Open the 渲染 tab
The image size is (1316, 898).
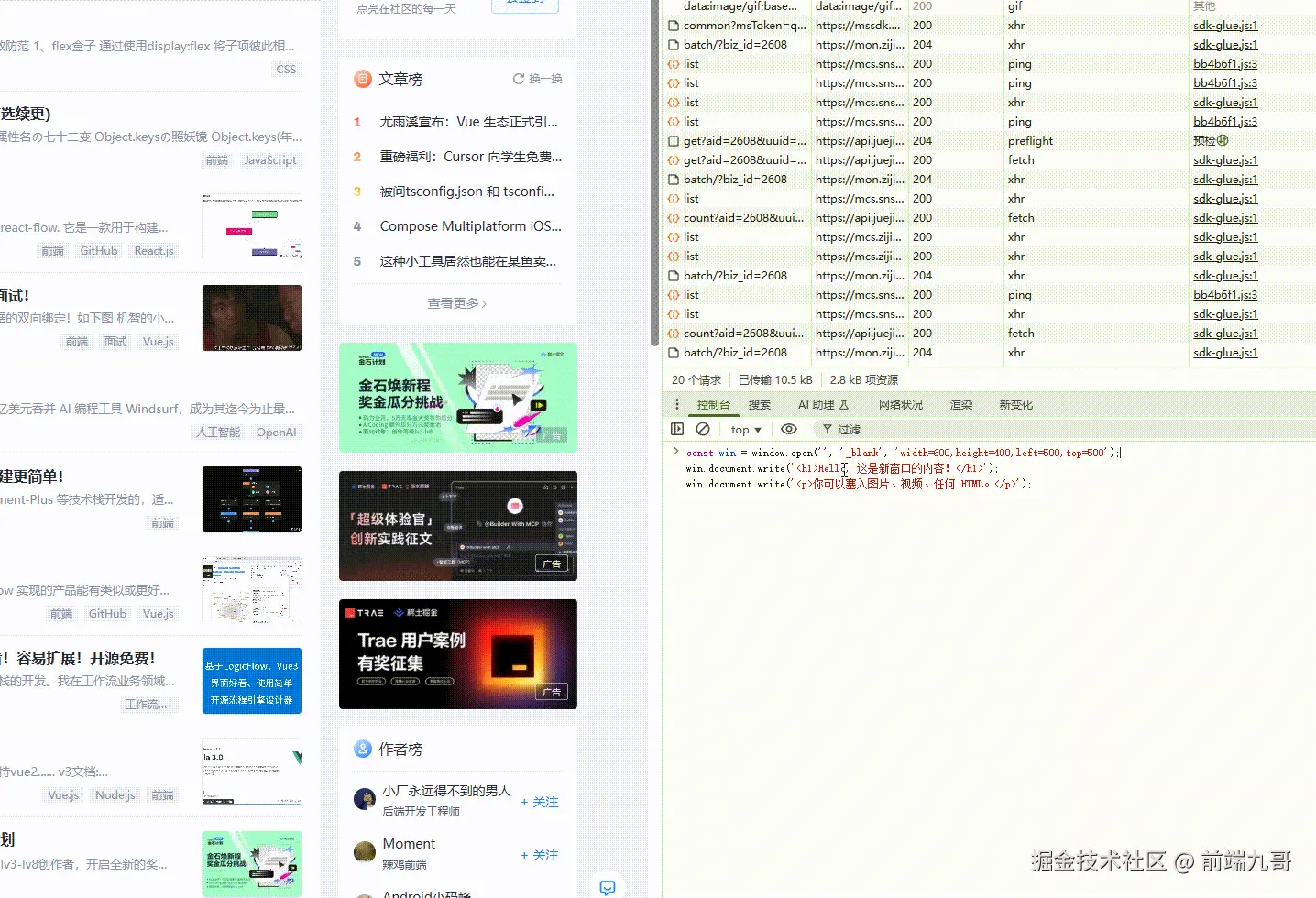960,403
